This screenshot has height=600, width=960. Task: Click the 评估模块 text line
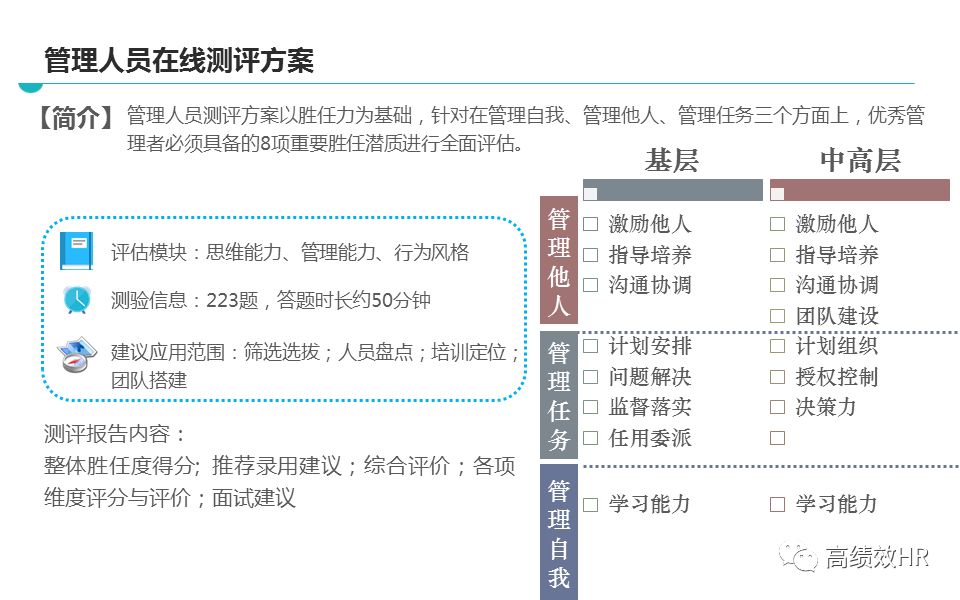tap(290, 252)
